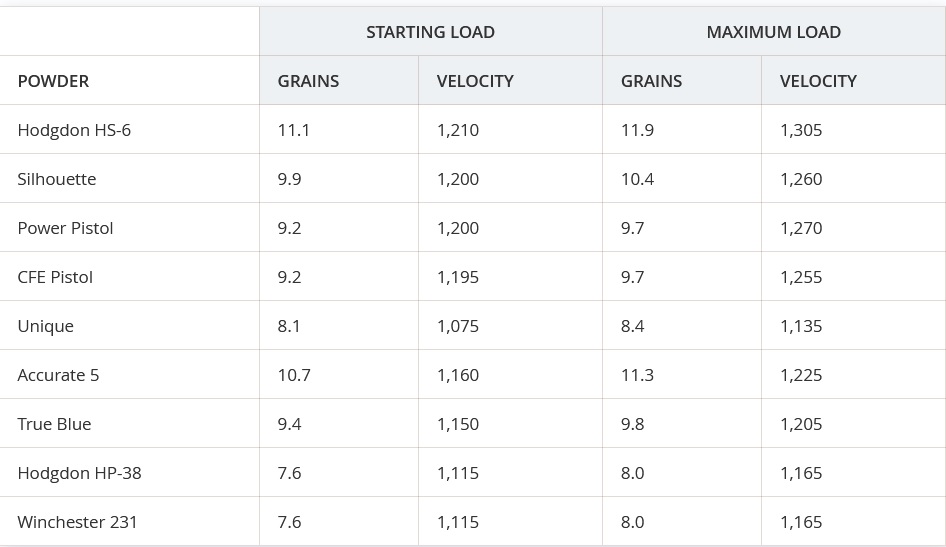
Task: Select the Unique powder row label
Action: click(x=45, y=326)
